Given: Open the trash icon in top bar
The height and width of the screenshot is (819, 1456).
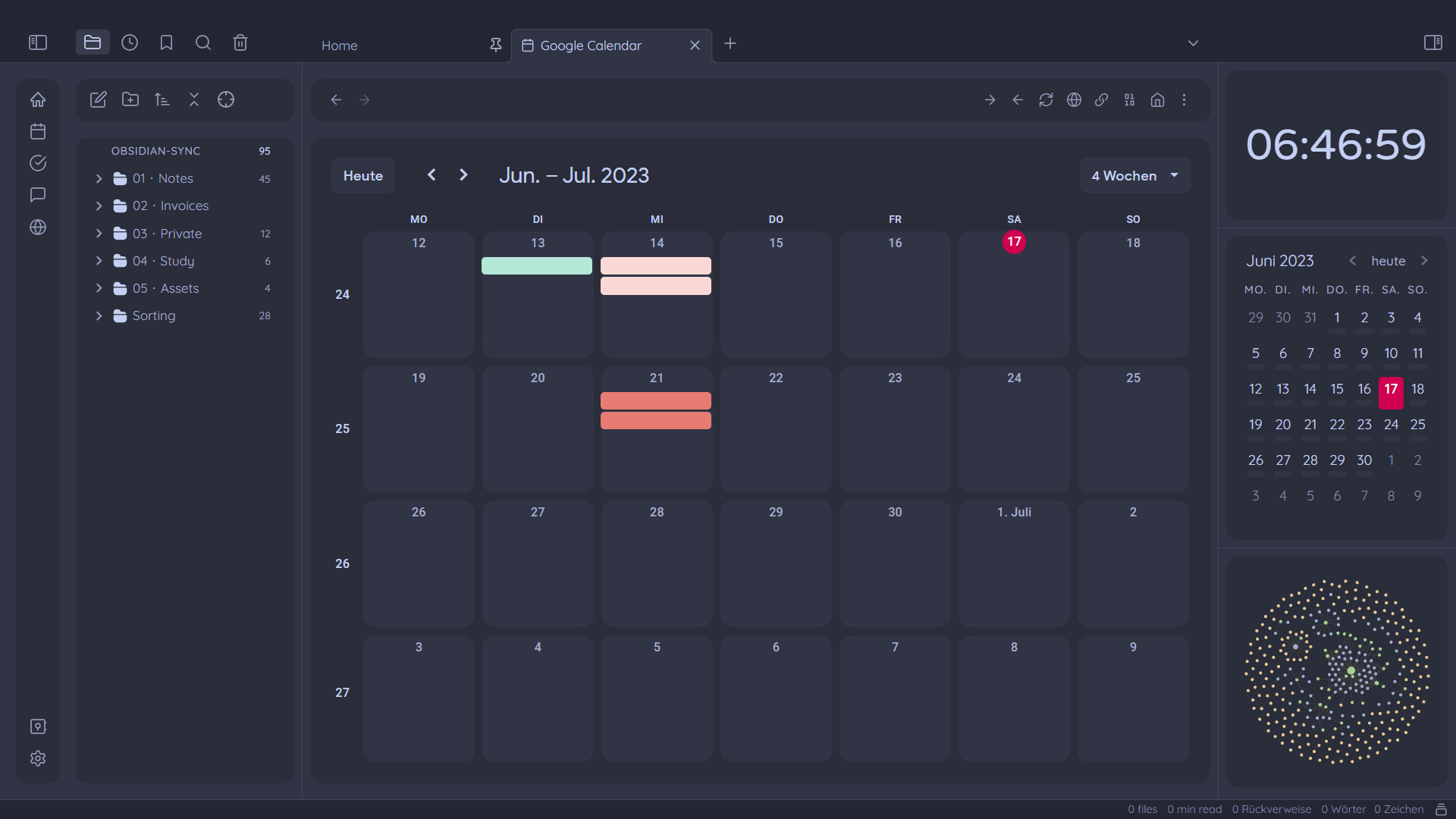Looking at the screenshot, I should pos(240,43).
